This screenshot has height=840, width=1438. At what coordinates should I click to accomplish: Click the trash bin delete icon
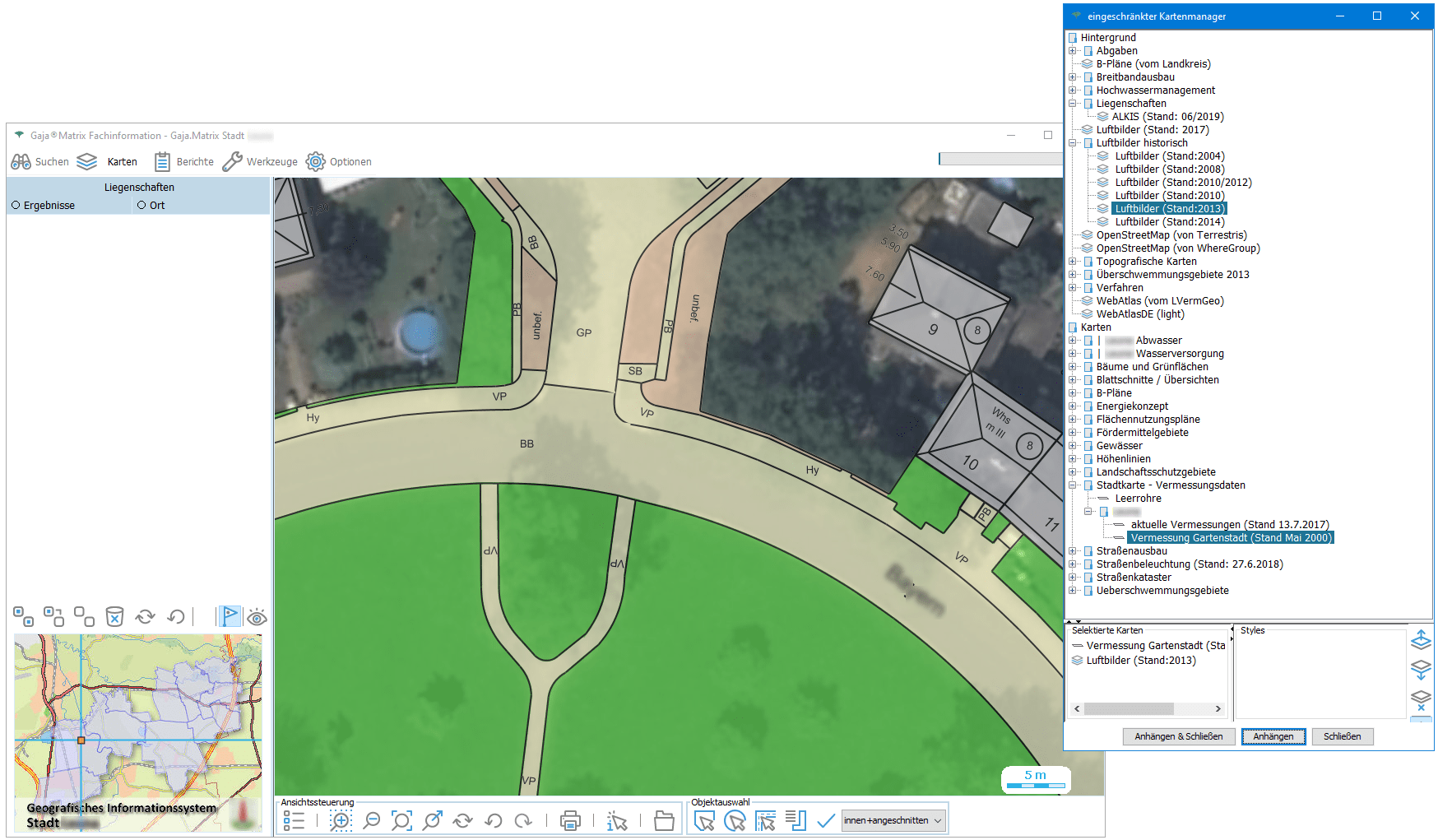(x=115, y=616)
